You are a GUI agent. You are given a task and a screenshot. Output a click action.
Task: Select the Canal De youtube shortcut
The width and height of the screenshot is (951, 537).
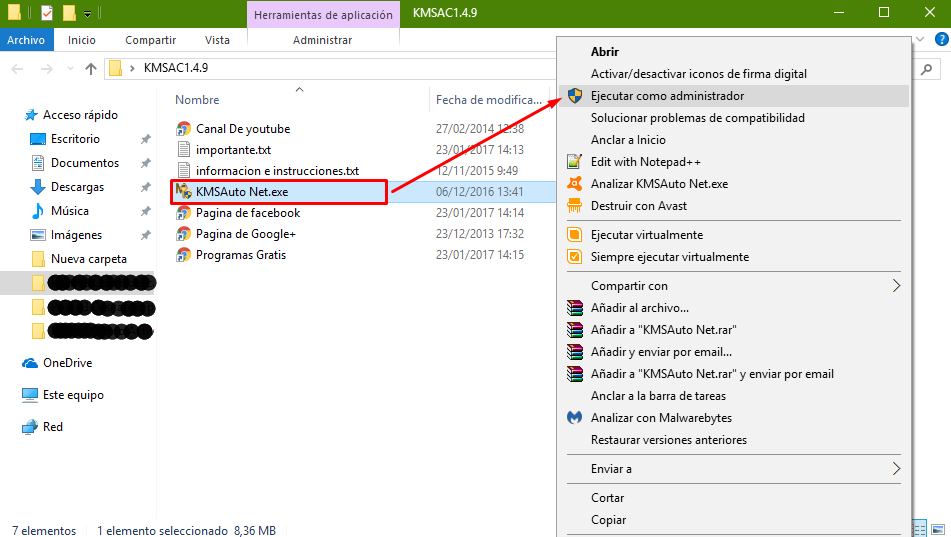tap(243, 129)
